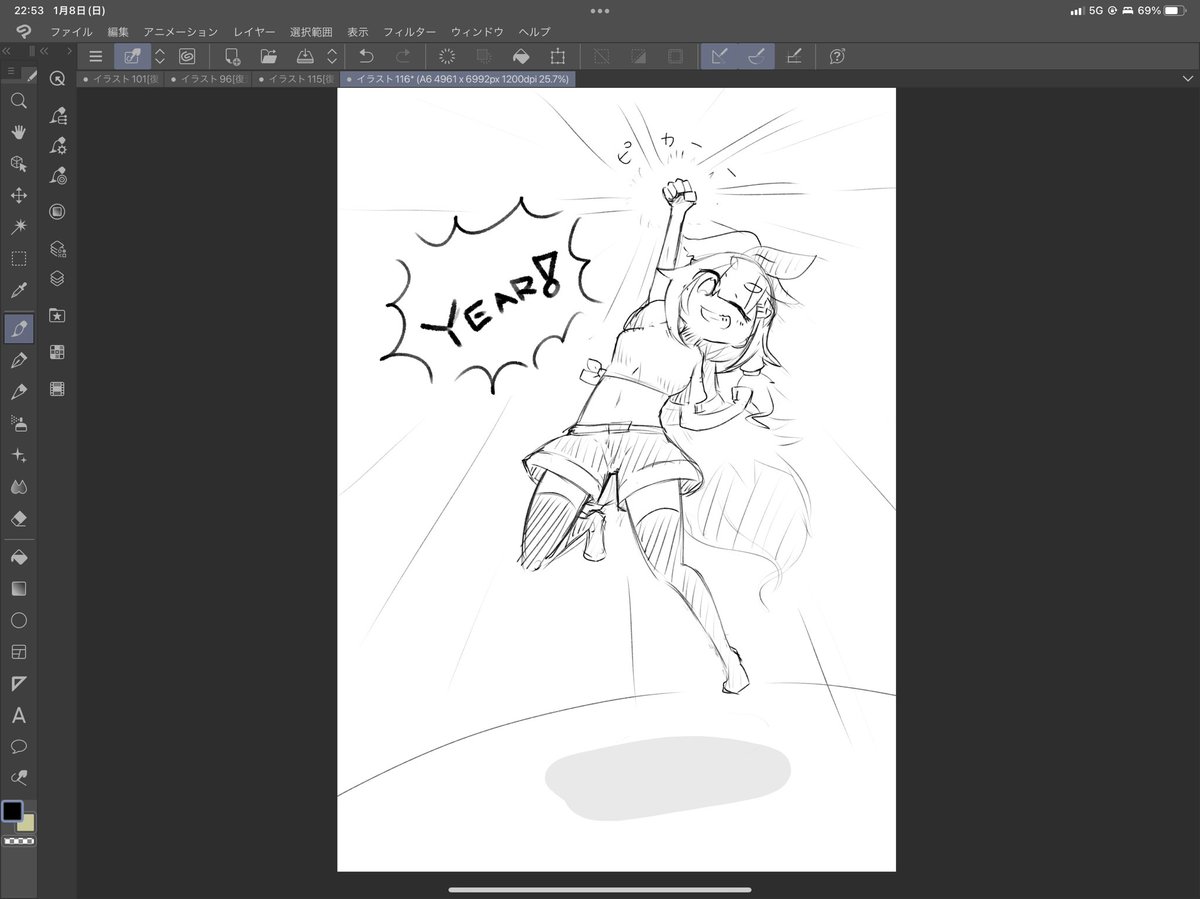
Task: Open the 選択範囲 menu
Action: [311, 32]
